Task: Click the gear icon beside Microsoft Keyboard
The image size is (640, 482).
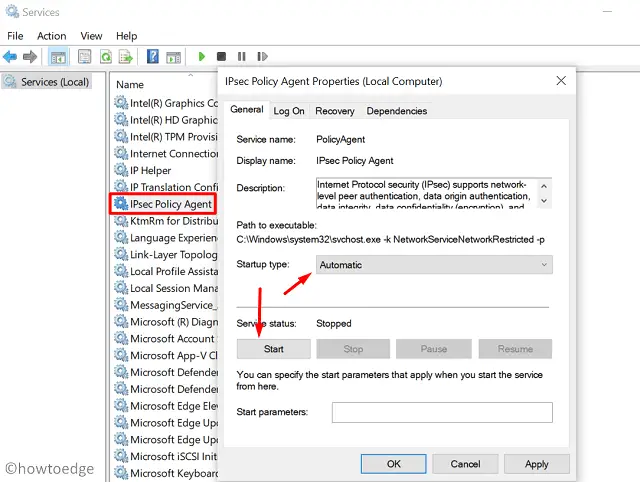Action: tap(121, 472)
